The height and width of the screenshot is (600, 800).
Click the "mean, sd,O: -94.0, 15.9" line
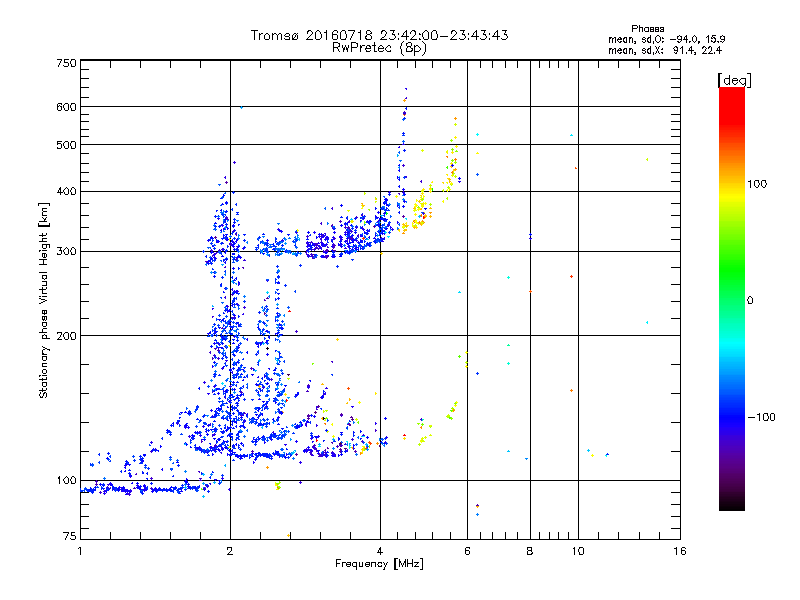(x=666, y=39)
